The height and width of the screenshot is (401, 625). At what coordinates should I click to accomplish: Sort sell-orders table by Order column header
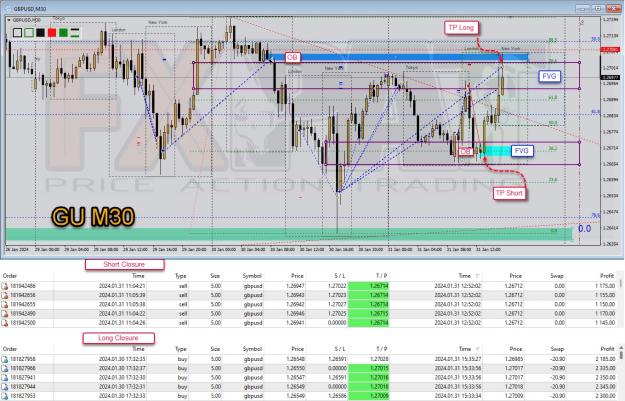click(x=10, y=275)
